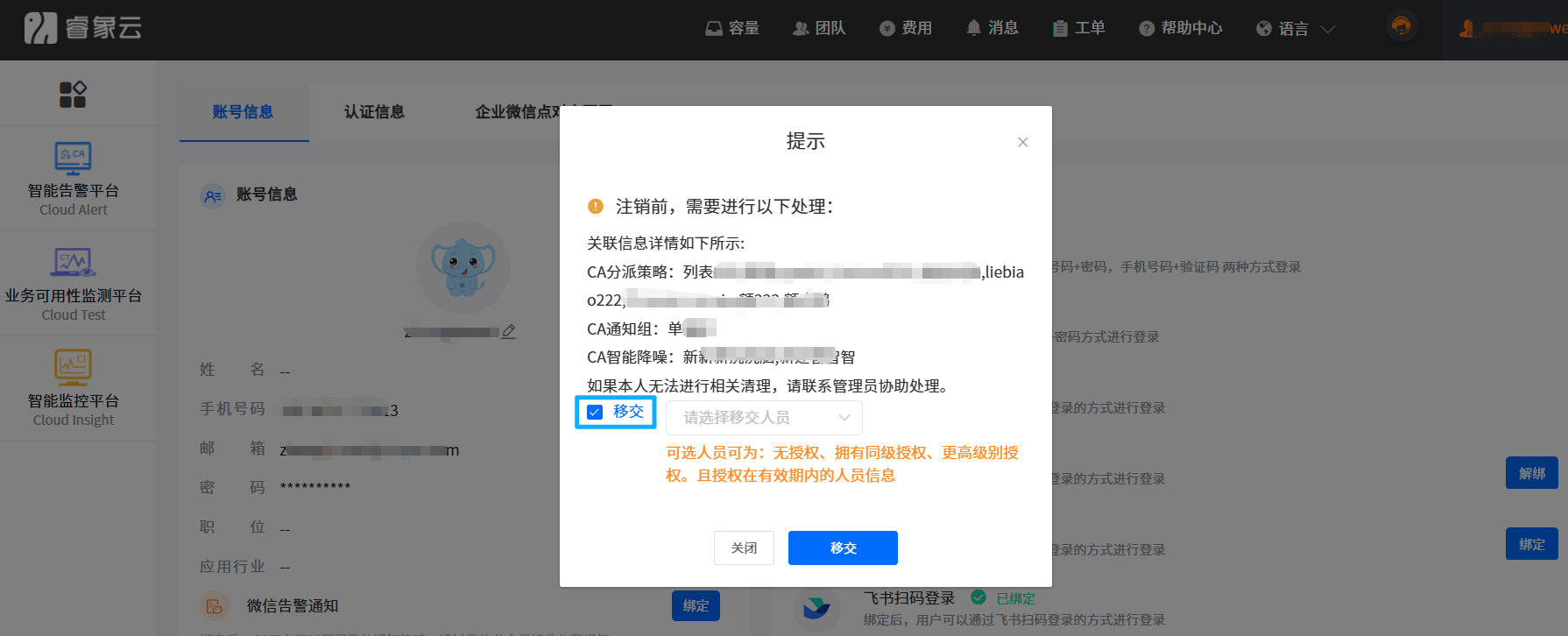Click the blue 移交 confirm button
1568x636 pixels.
[x=843, y=548]
